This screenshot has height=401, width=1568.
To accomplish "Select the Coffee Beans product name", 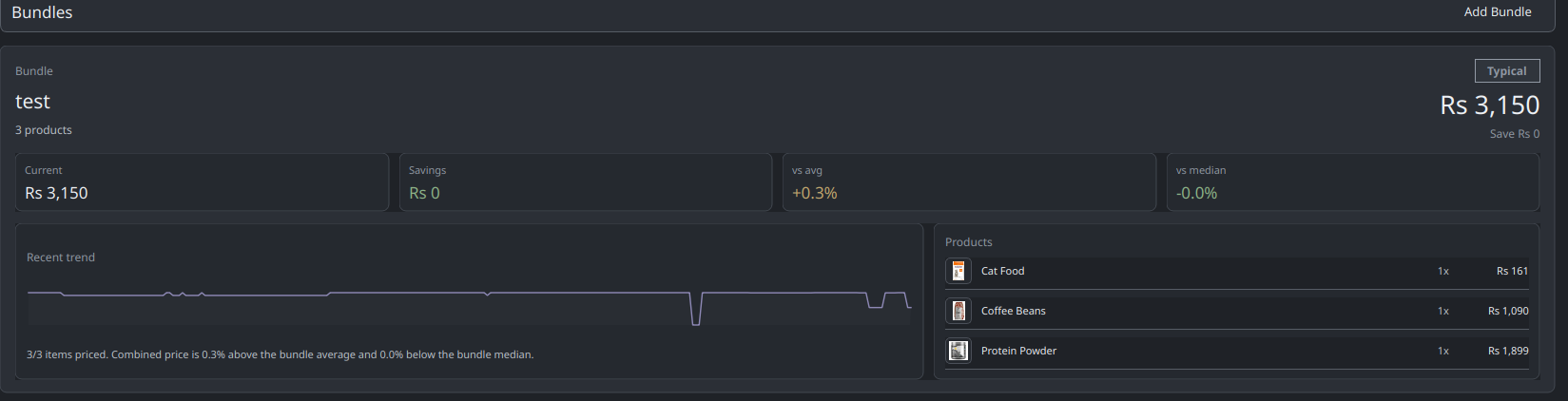I will tap(1013, 311).
